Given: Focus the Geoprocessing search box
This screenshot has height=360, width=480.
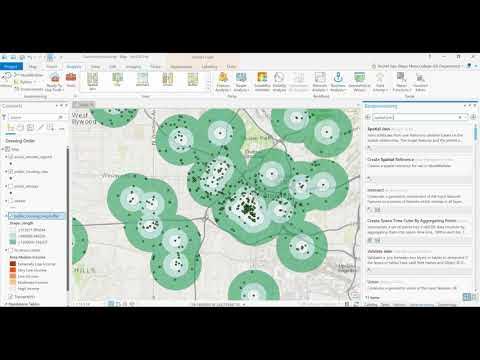Looking at the screenshot, I should [x=419, y=117].
